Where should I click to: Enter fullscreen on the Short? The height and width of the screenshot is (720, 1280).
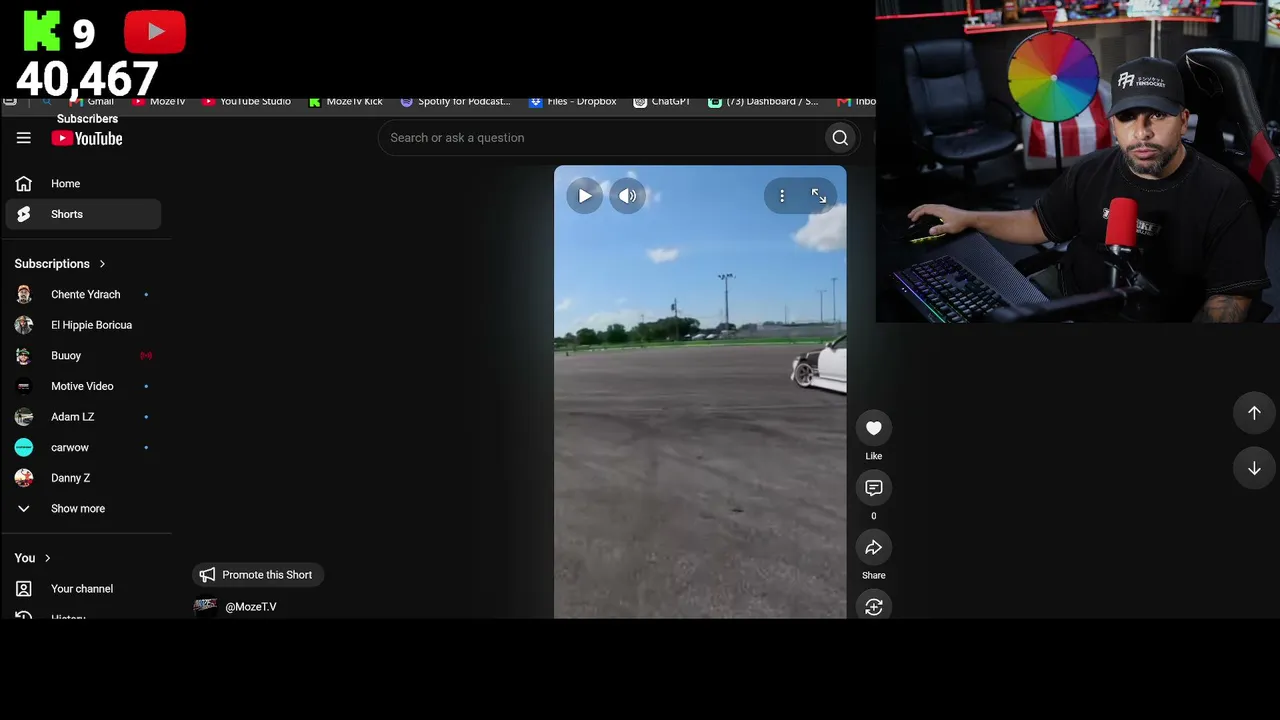[819, 196]
